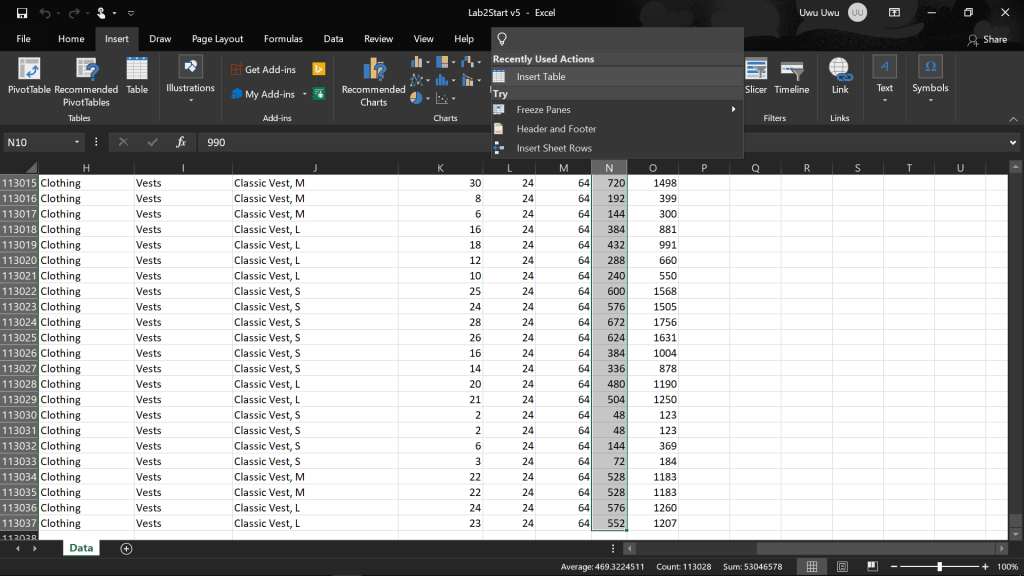Click Get Add-ins
The height and width of the screenshot is (576, 1024).
[263, 69]
